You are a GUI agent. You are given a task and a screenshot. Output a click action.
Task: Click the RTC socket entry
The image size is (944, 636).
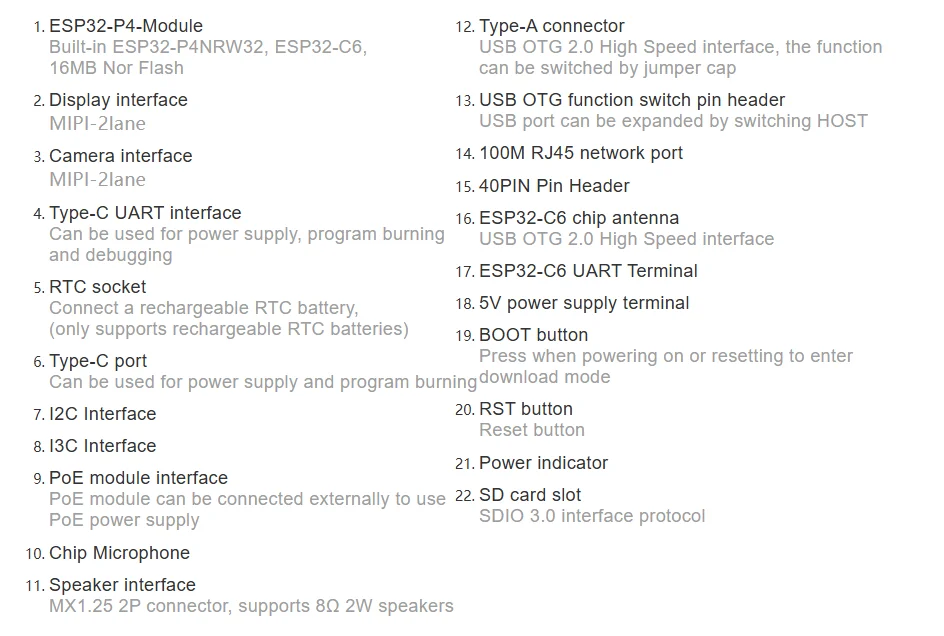(97, 287)
